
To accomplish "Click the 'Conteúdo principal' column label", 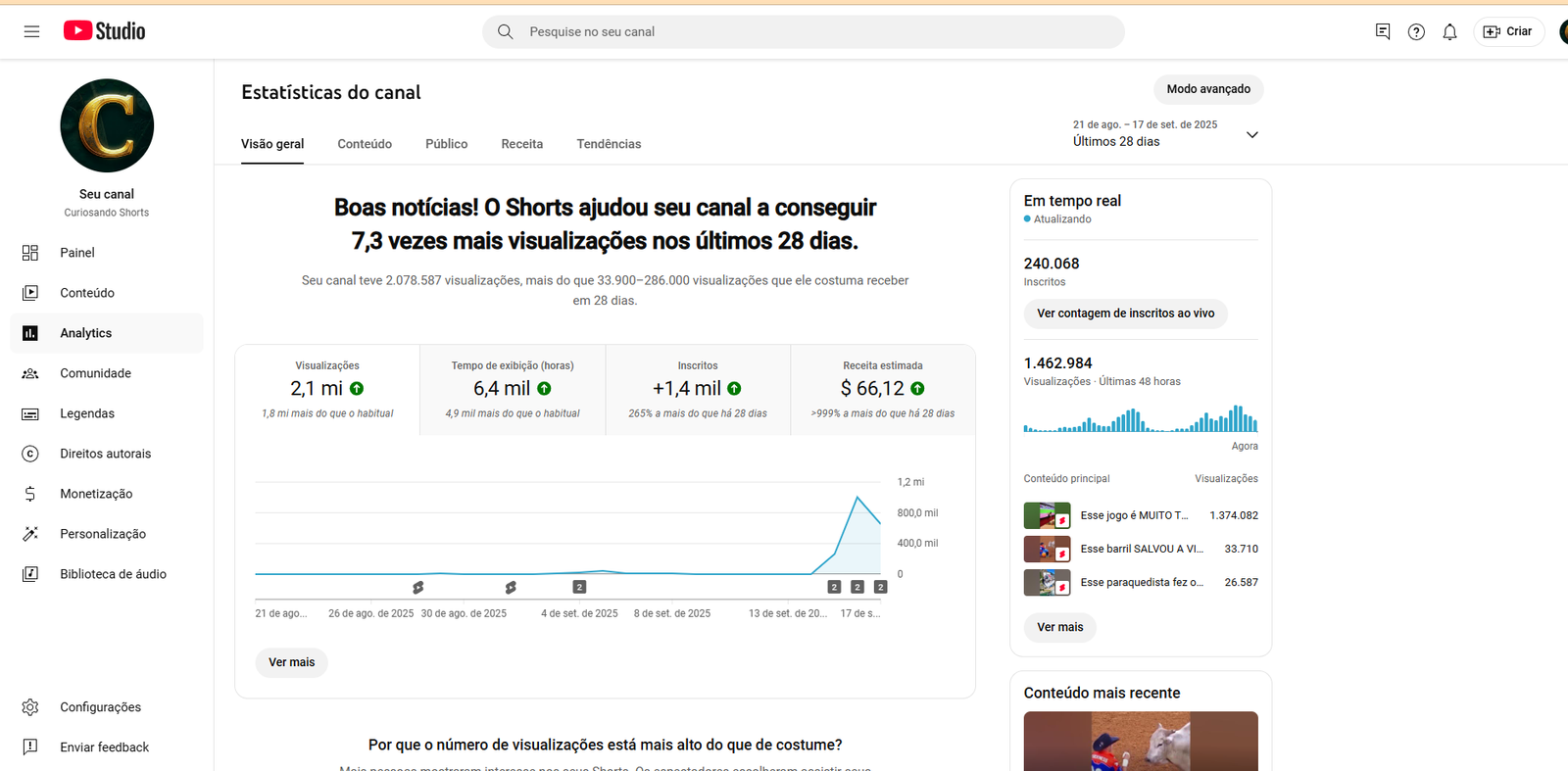I will [1067, 479].
